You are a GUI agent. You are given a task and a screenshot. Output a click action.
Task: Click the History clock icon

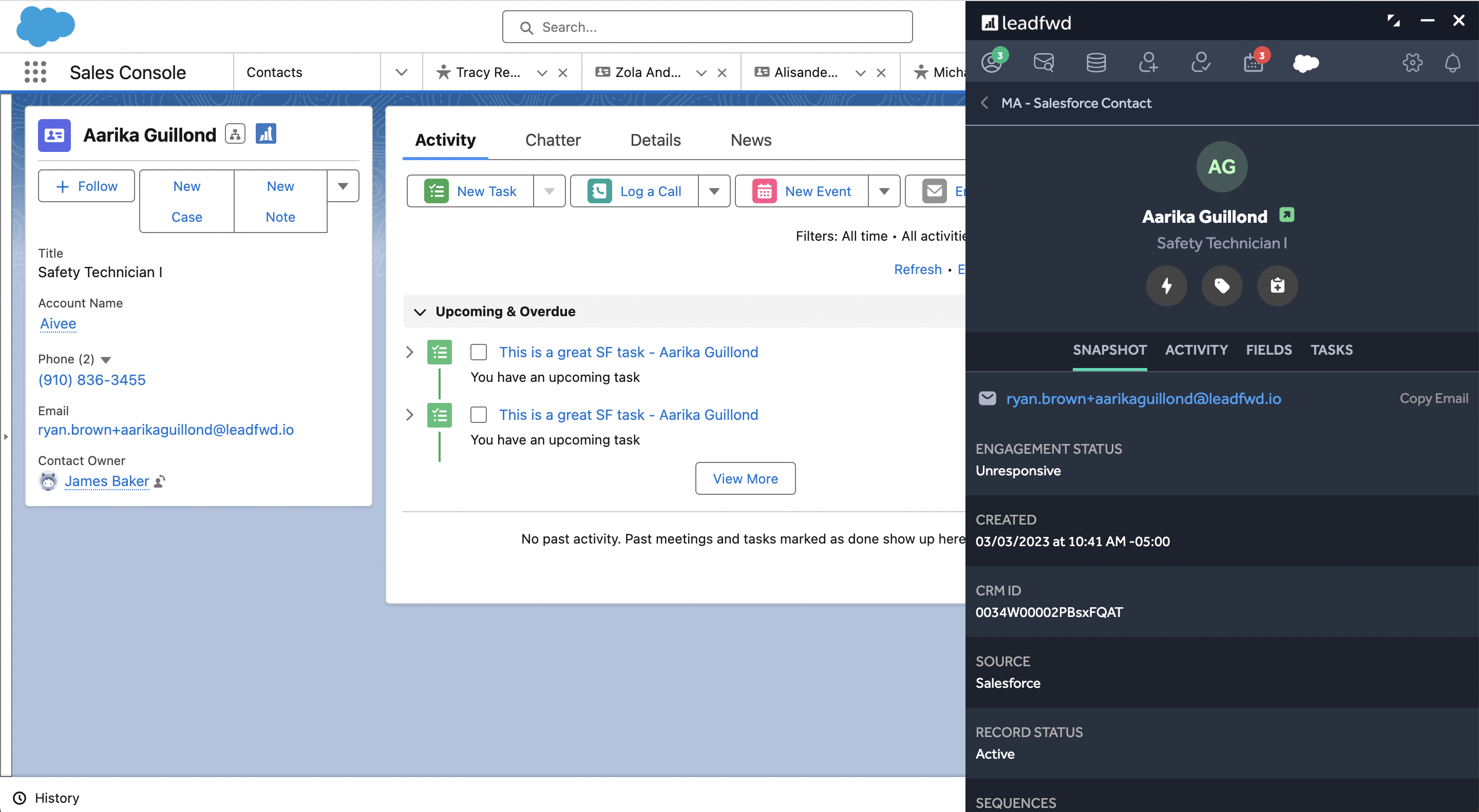20,798
